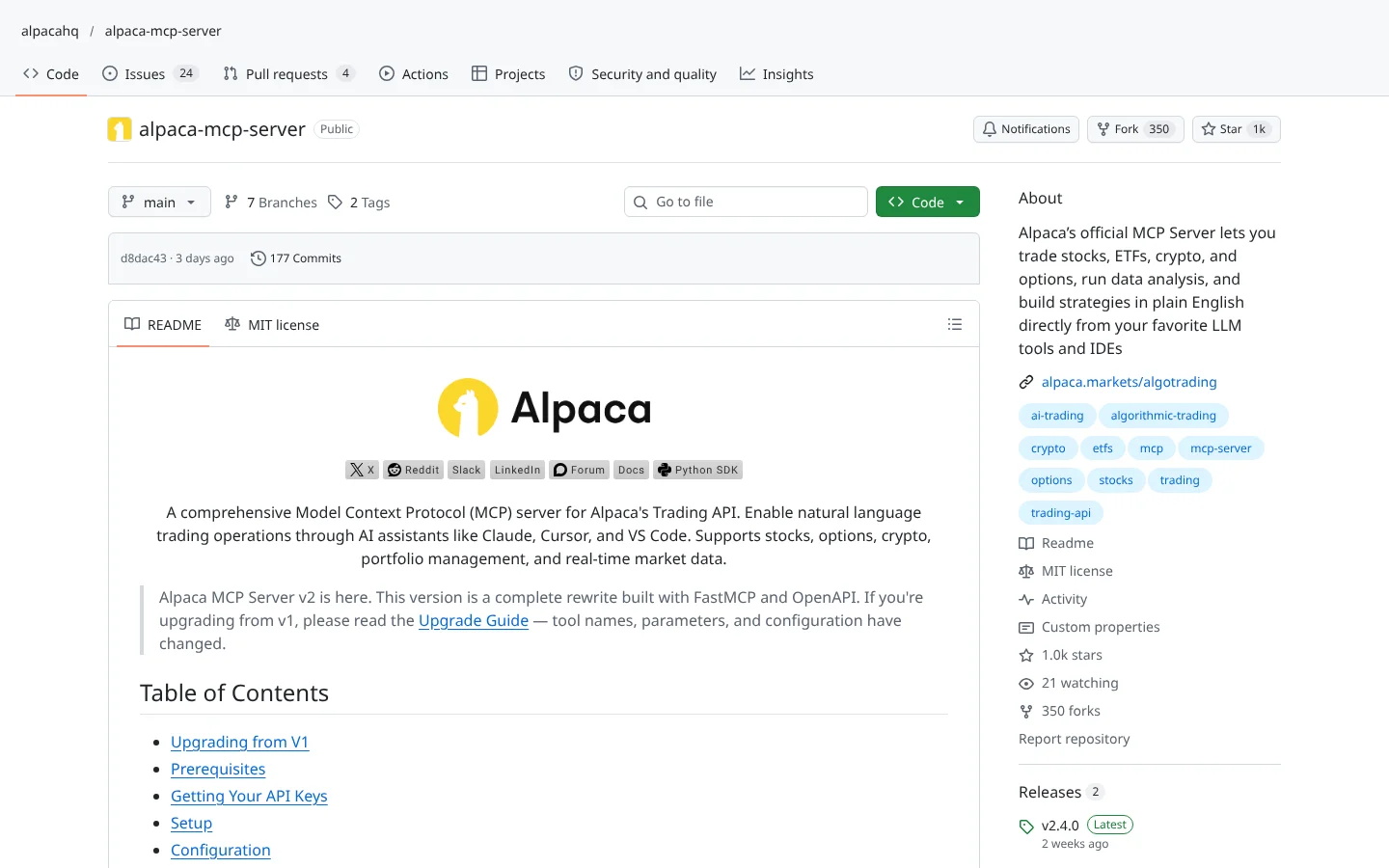Open the Forum badge
This screenshot has height=868, width=1389.
[x=580, y=470]
